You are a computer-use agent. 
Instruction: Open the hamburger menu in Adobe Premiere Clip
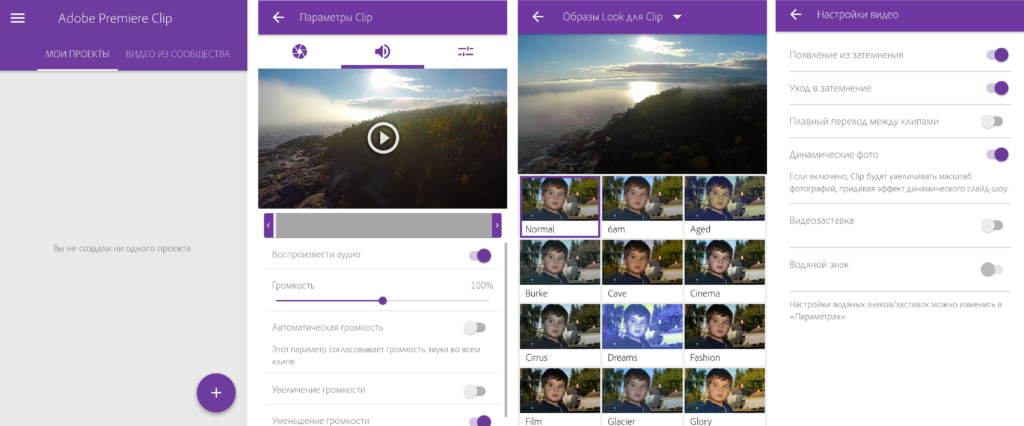tap(17, 18)
